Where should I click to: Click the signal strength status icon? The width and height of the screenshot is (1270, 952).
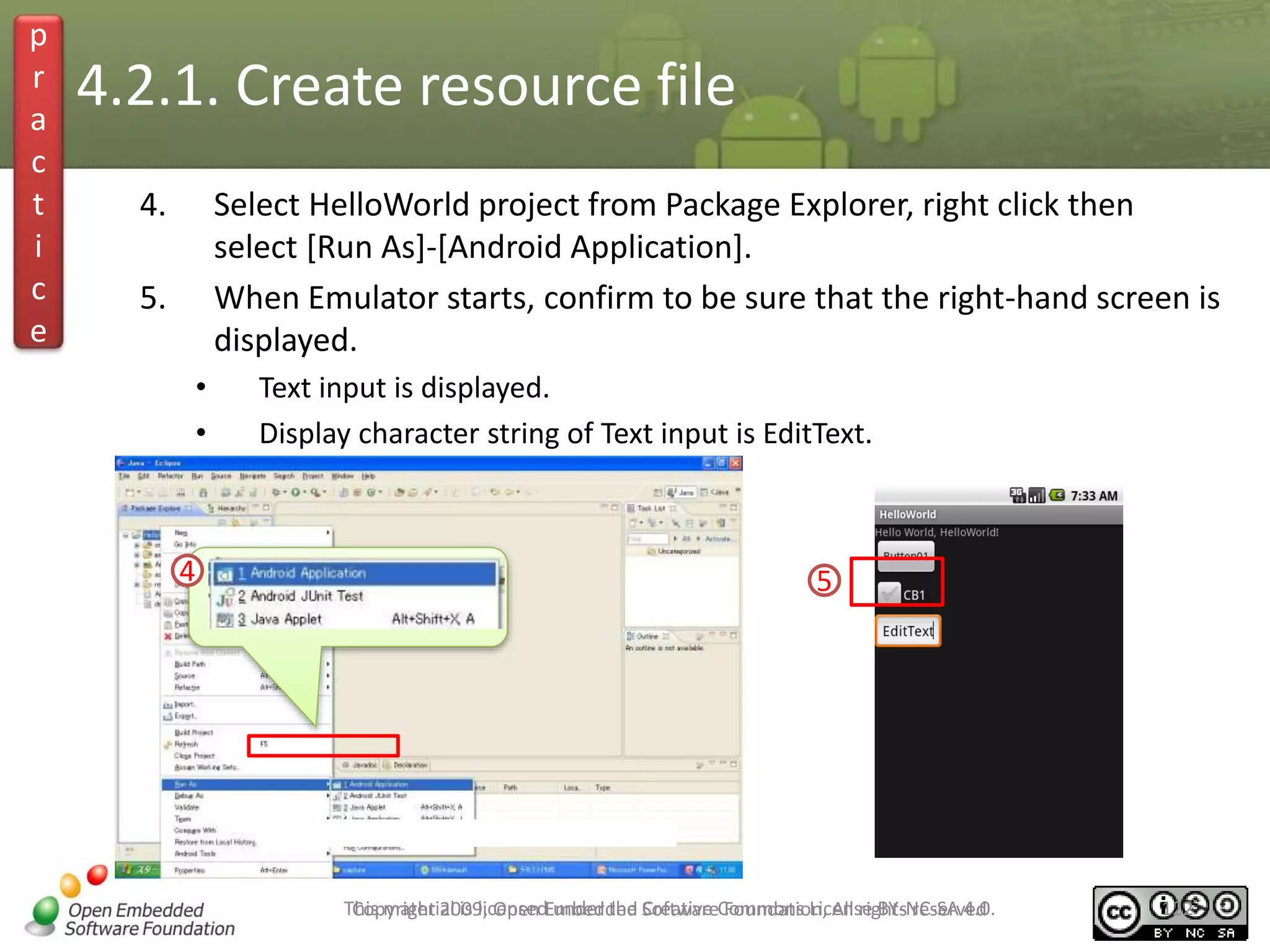[x=1037, y=495]
